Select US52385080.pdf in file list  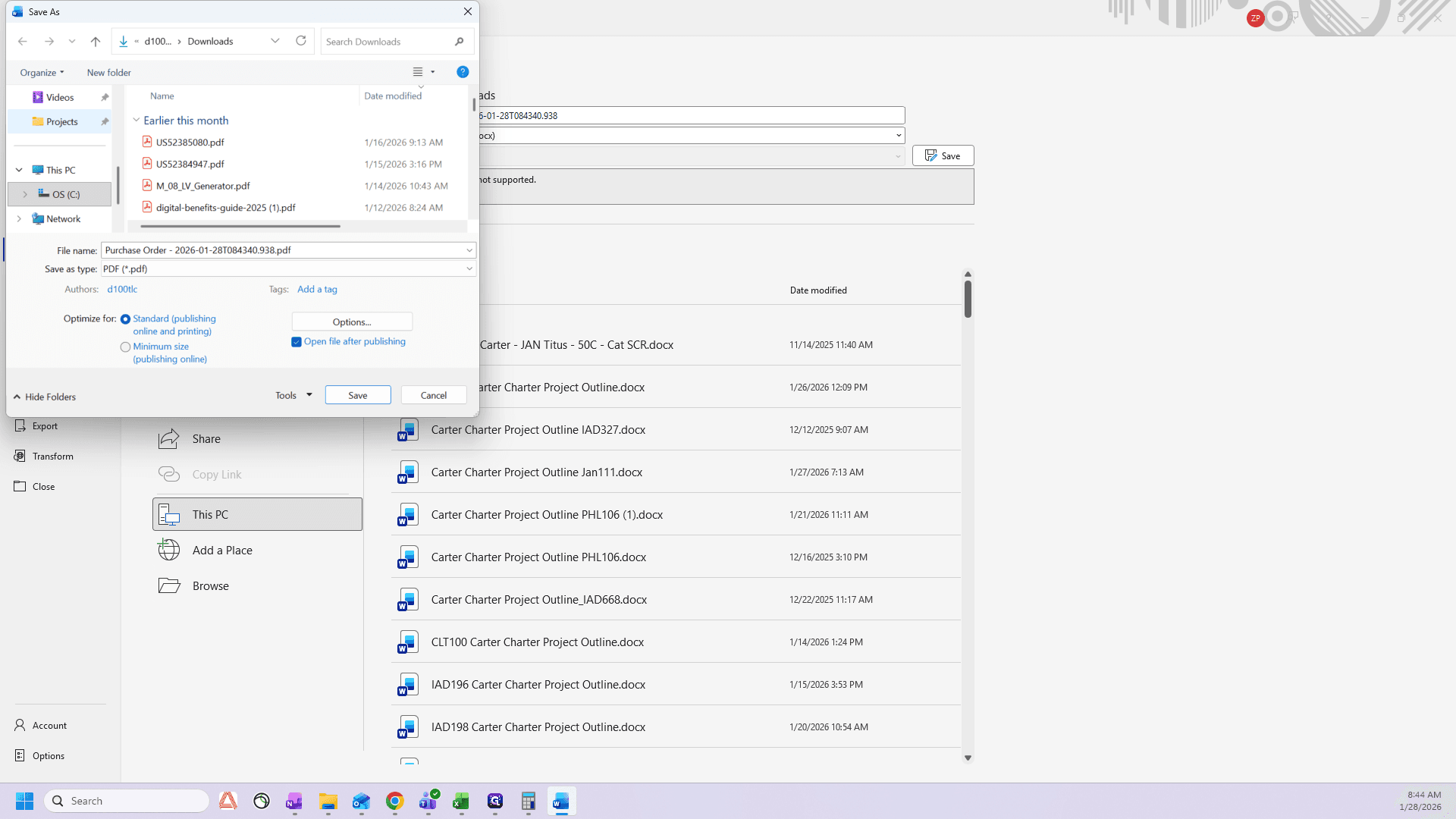(190, 143)
